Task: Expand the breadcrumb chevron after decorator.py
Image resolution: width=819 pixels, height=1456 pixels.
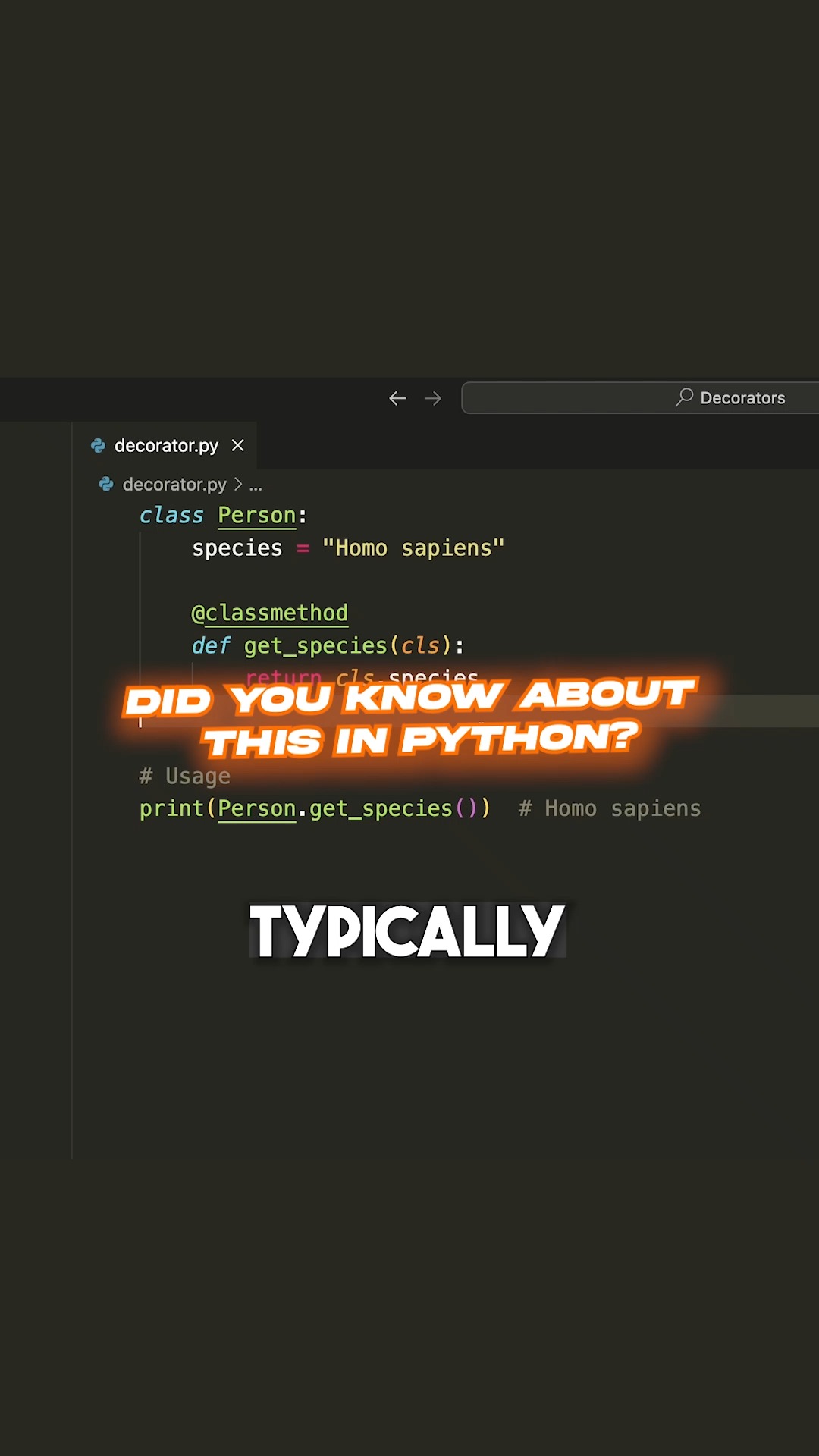Action: click(238, 484)
